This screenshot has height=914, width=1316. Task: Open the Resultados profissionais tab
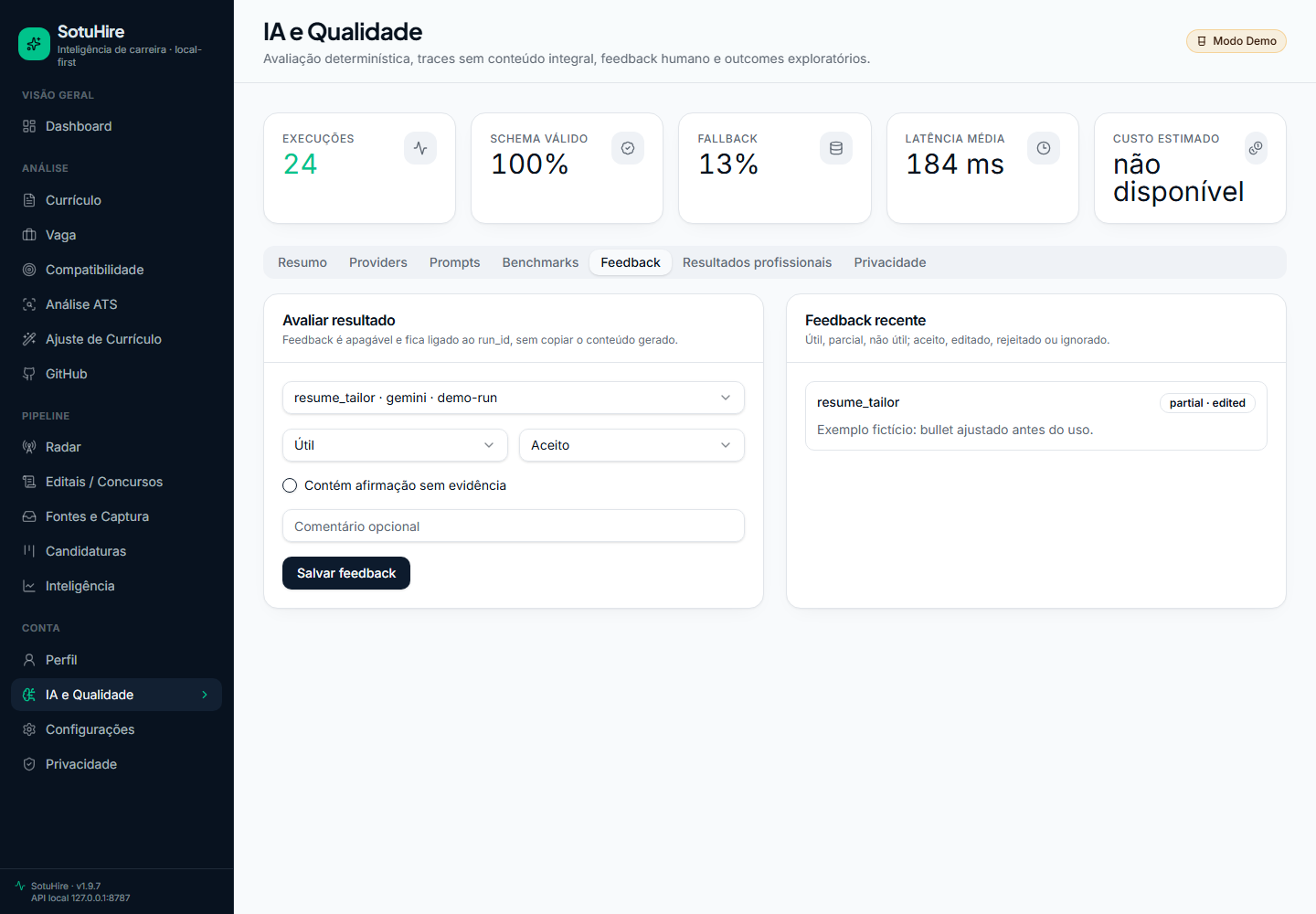point(758,262)
